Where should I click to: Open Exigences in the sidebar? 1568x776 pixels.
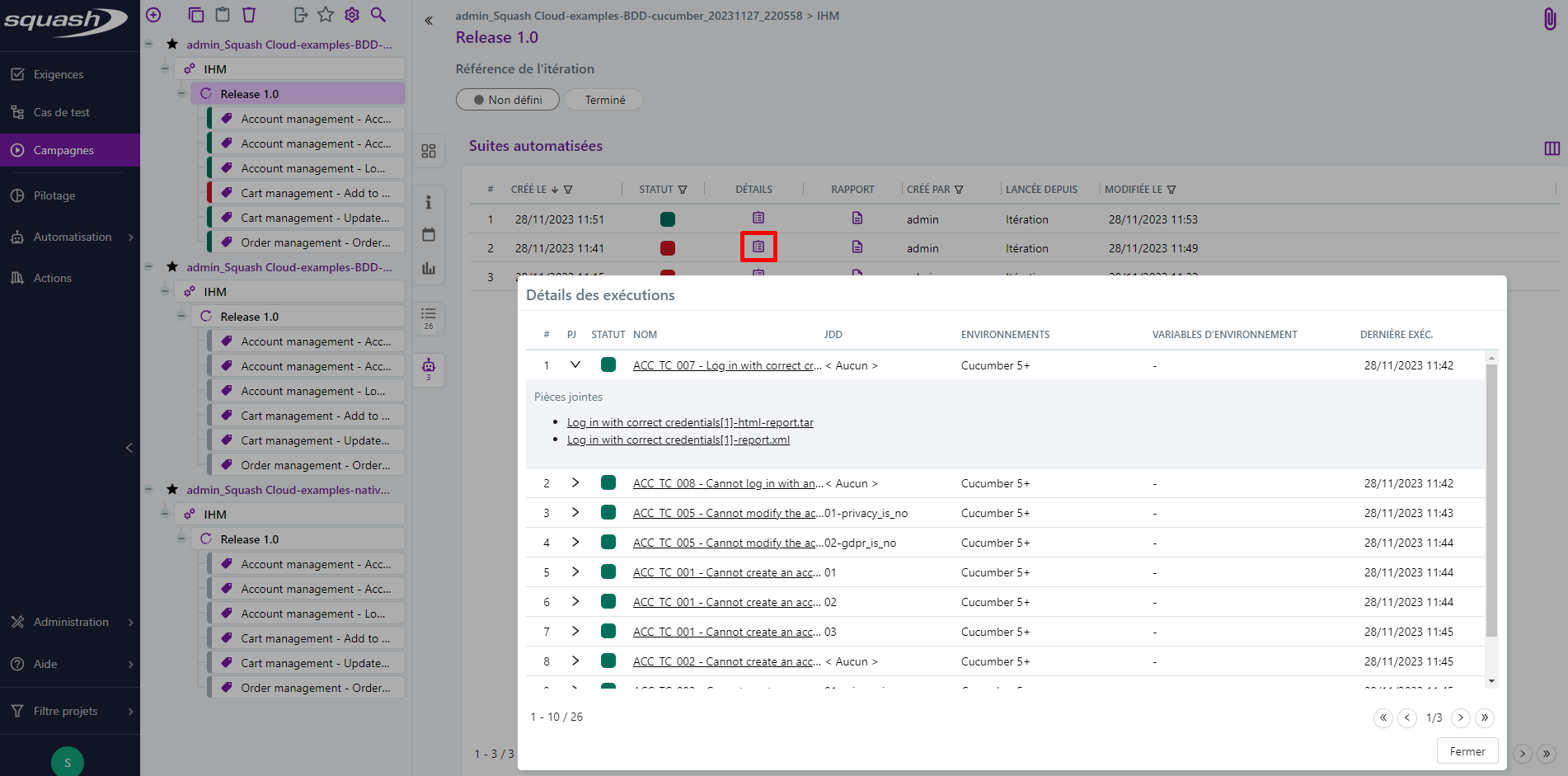click(x=70, y=74)
